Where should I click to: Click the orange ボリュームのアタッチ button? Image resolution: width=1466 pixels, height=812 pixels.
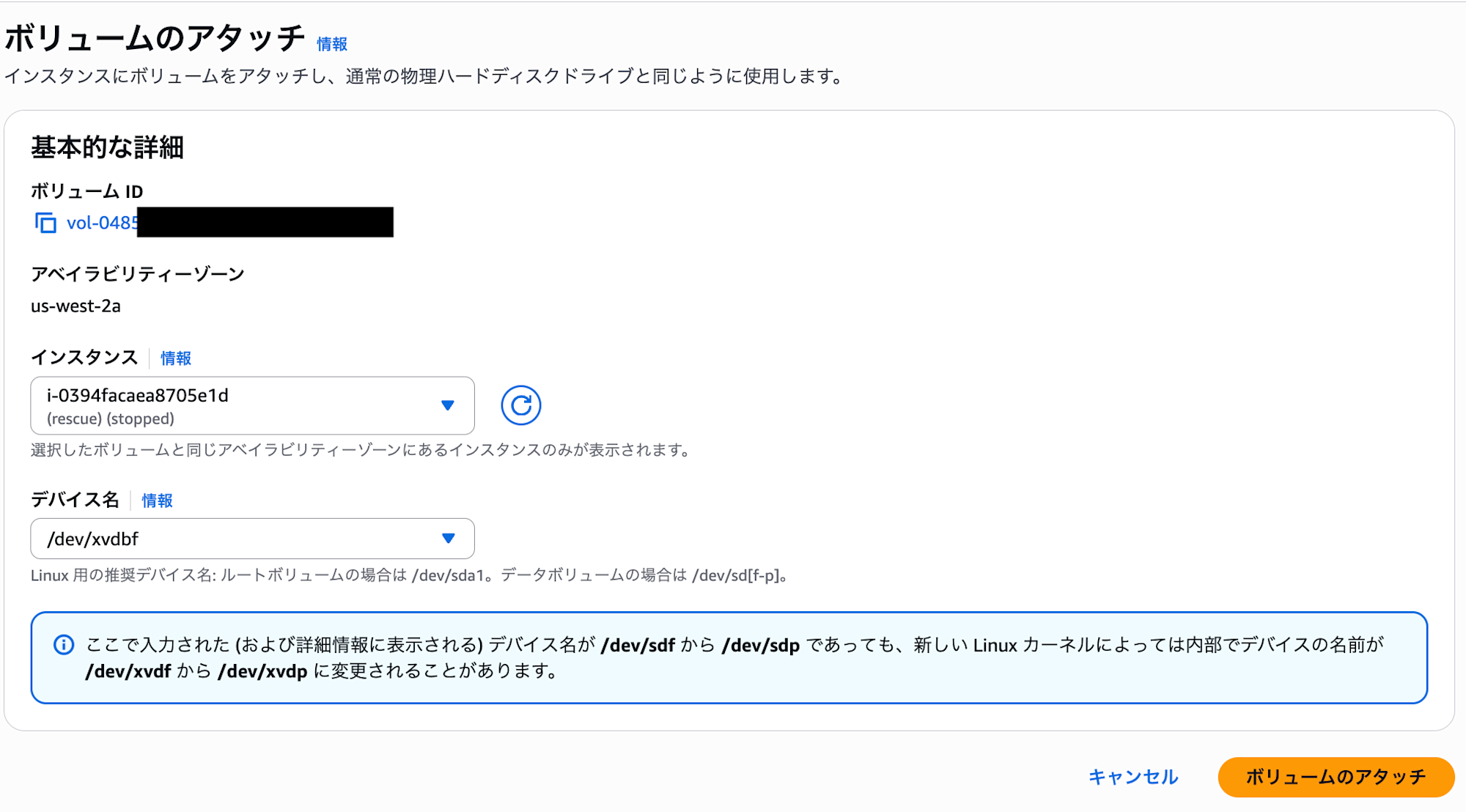click(x=1336, y=777)
